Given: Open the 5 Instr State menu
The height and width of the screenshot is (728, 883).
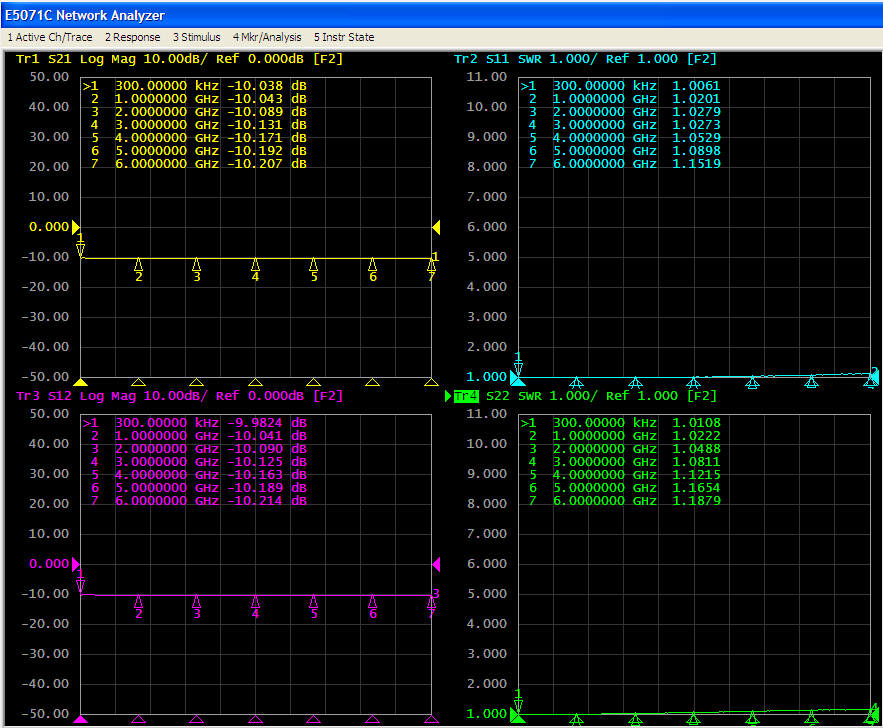Looking at the screenshot, I should pos(344,37).
